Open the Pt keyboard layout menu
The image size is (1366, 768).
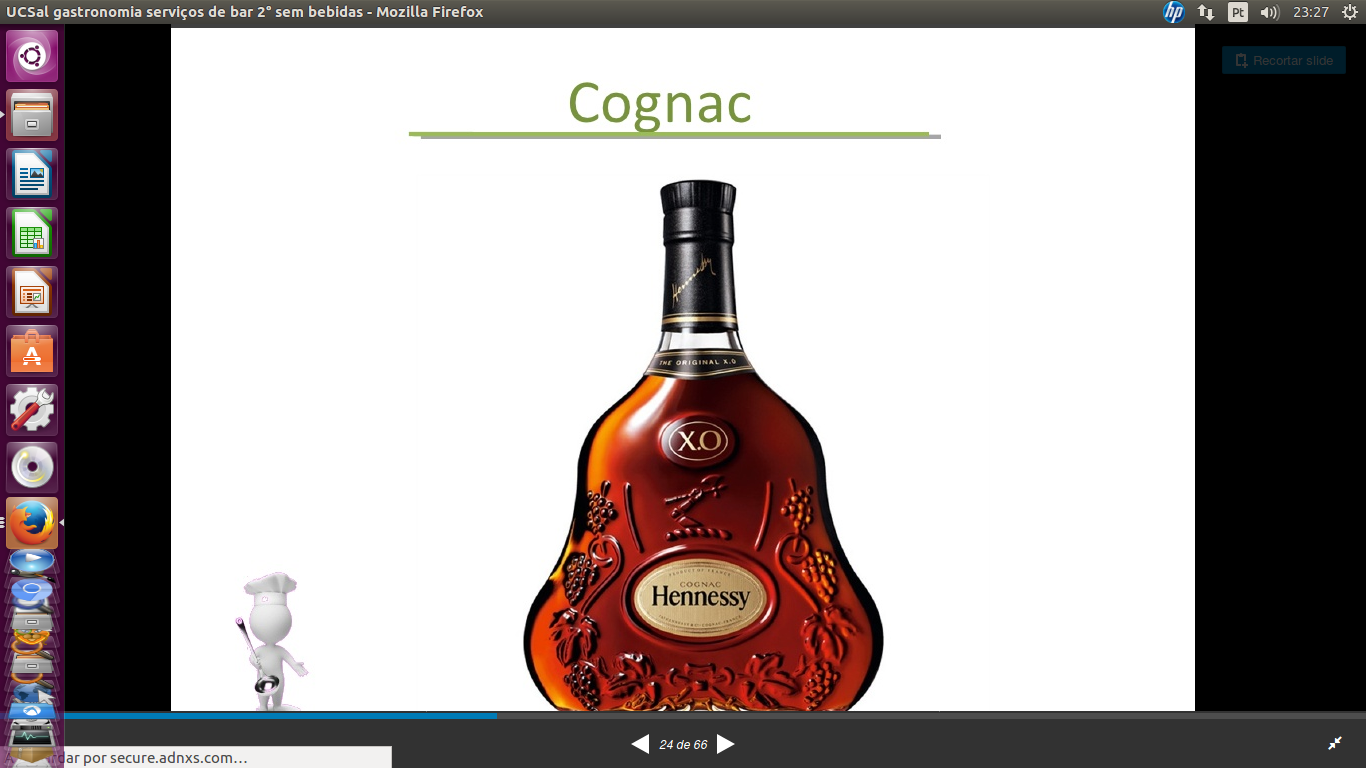pyautogui.click(x=1238, y=12)
